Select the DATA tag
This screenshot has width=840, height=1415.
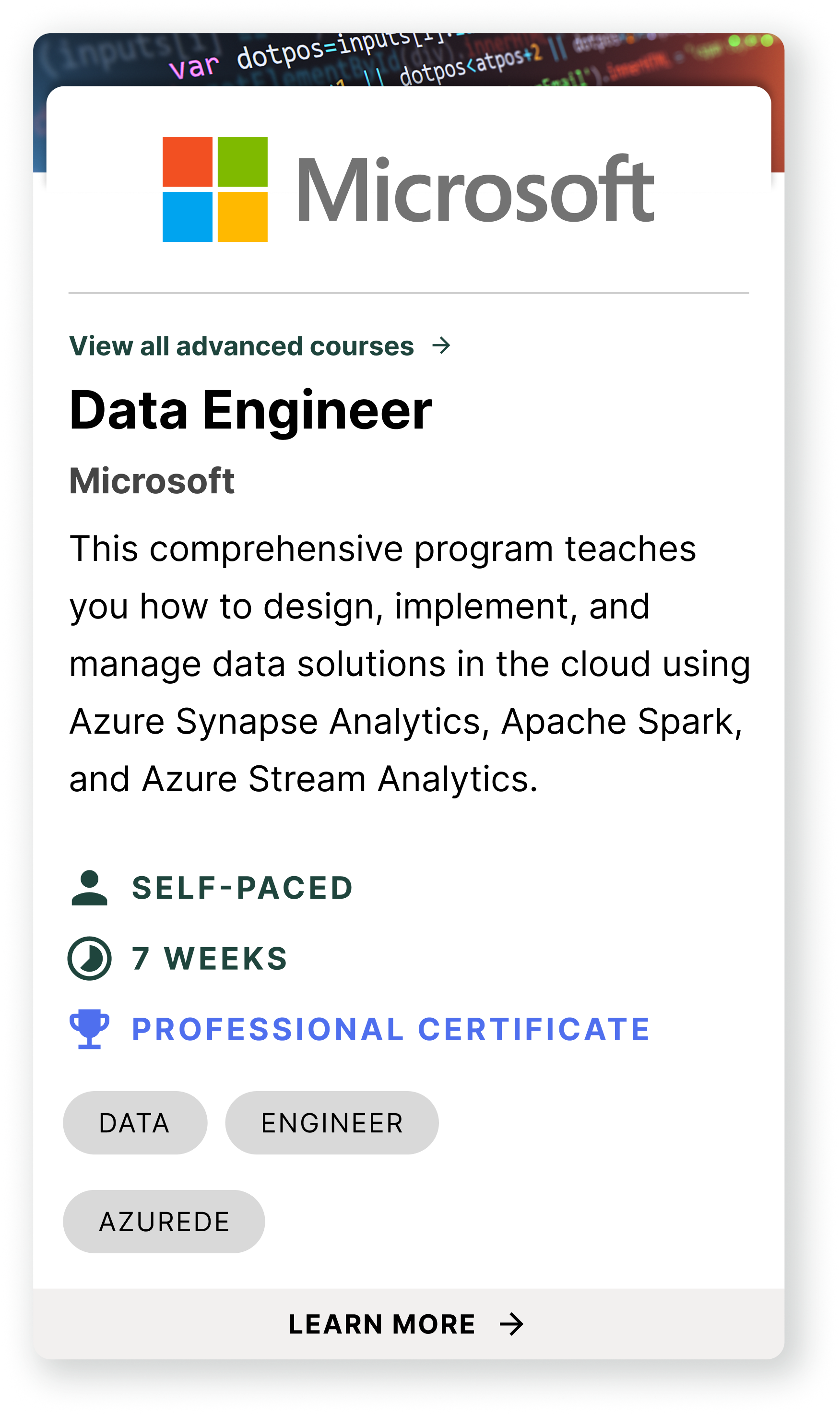click(x=135, y=1123)
